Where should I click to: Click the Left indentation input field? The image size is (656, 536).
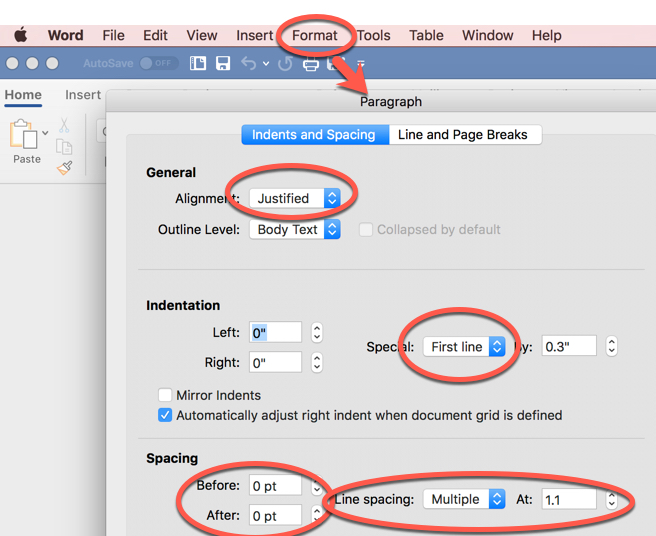pos(275,333)
